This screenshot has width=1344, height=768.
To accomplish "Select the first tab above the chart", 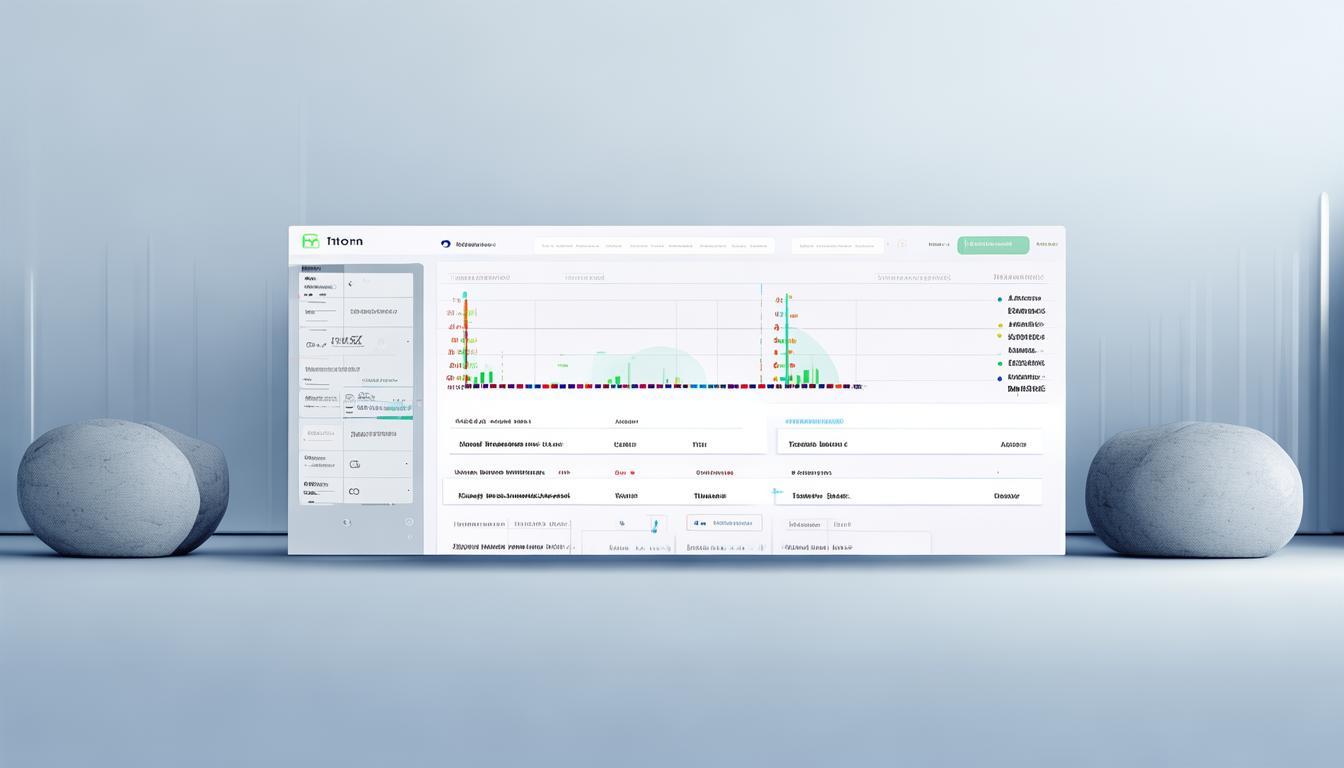I will (480, 278).
